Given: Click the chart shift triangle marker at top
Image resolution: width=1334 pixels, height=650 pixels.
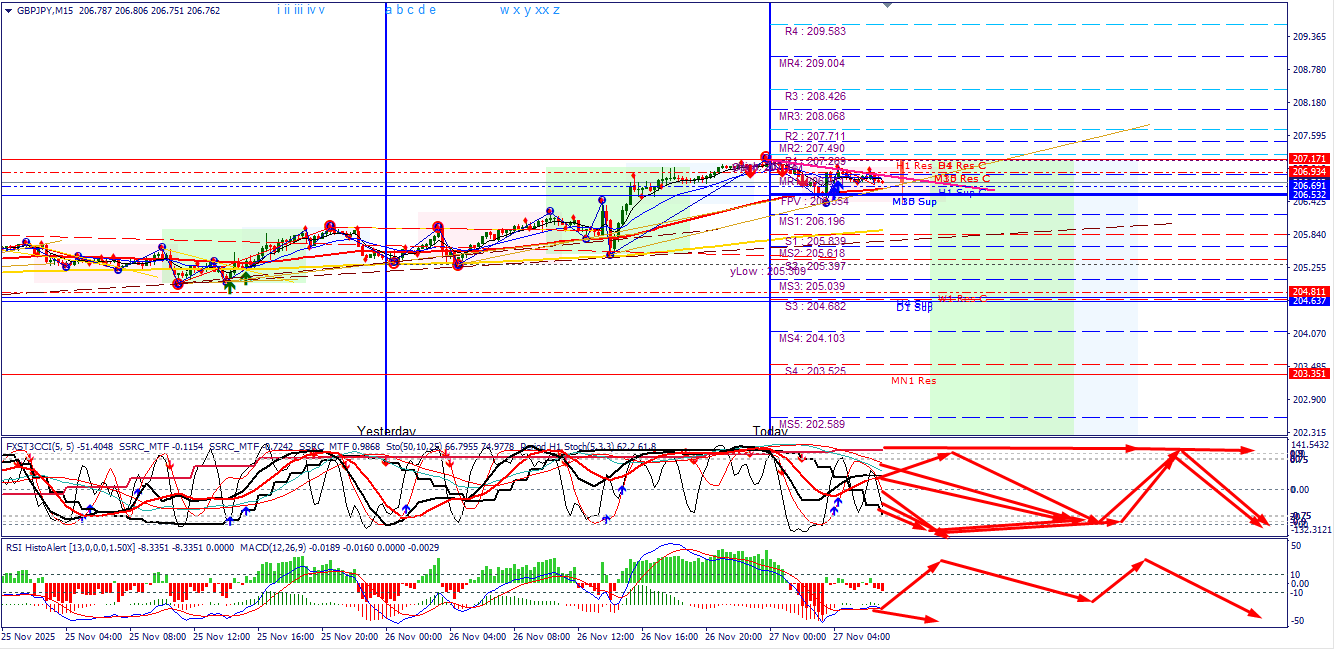Looking at the screenshot, I should [886, 5].
